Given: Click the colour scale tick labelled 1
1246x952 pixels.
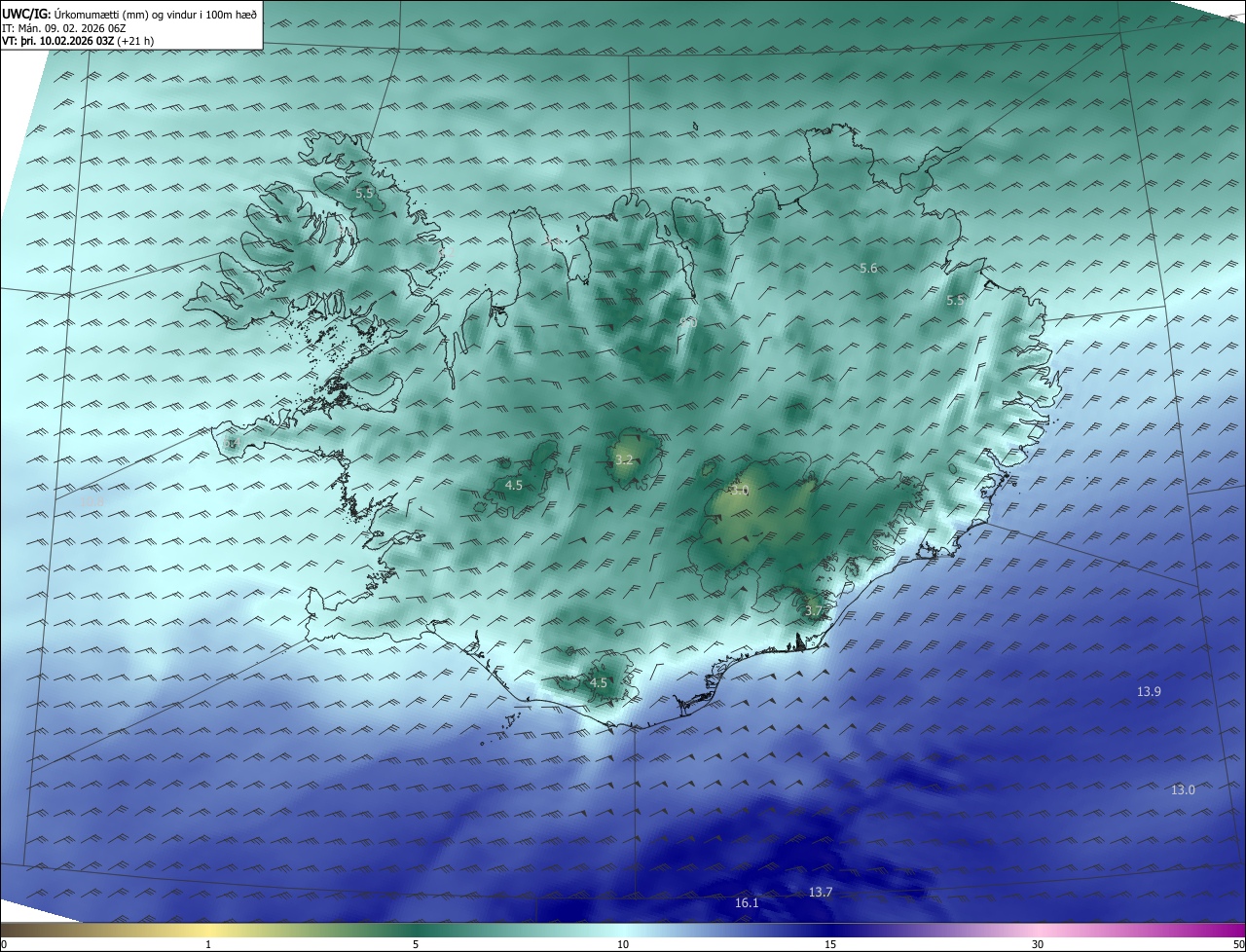Looking at the screenshot, I should pos(208,944).
